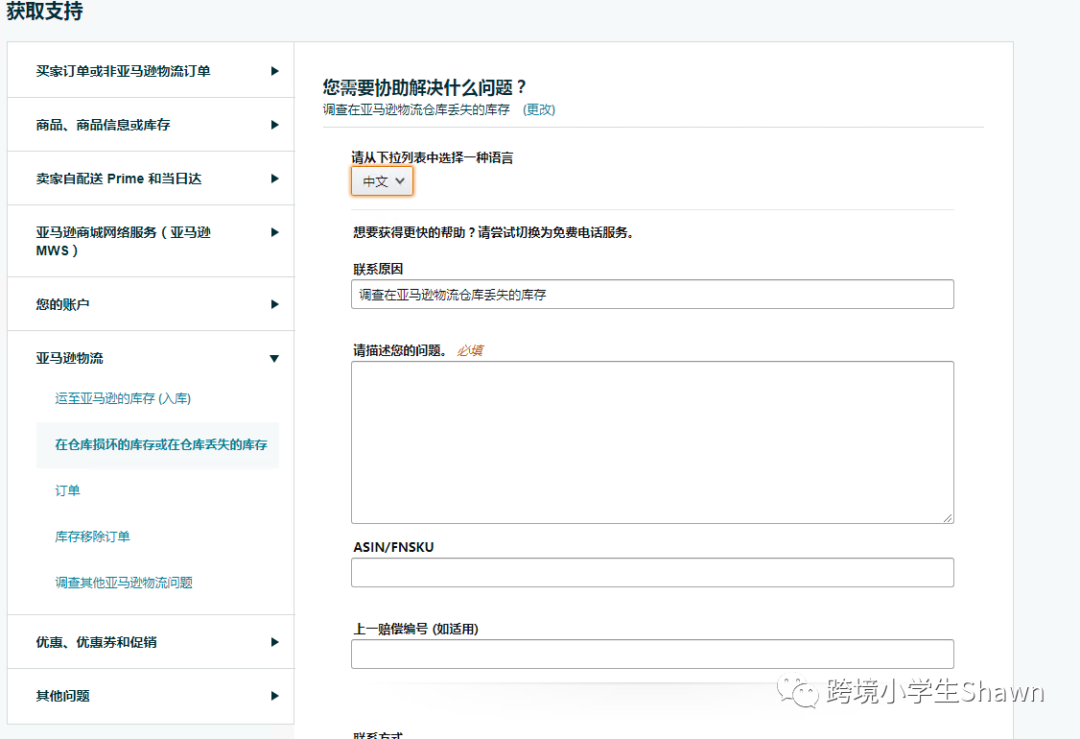Expand 卖家自配送 Prime 和当日达 arrow
Viewport: 1080px width, 739px height.
[x=275, y=178]
